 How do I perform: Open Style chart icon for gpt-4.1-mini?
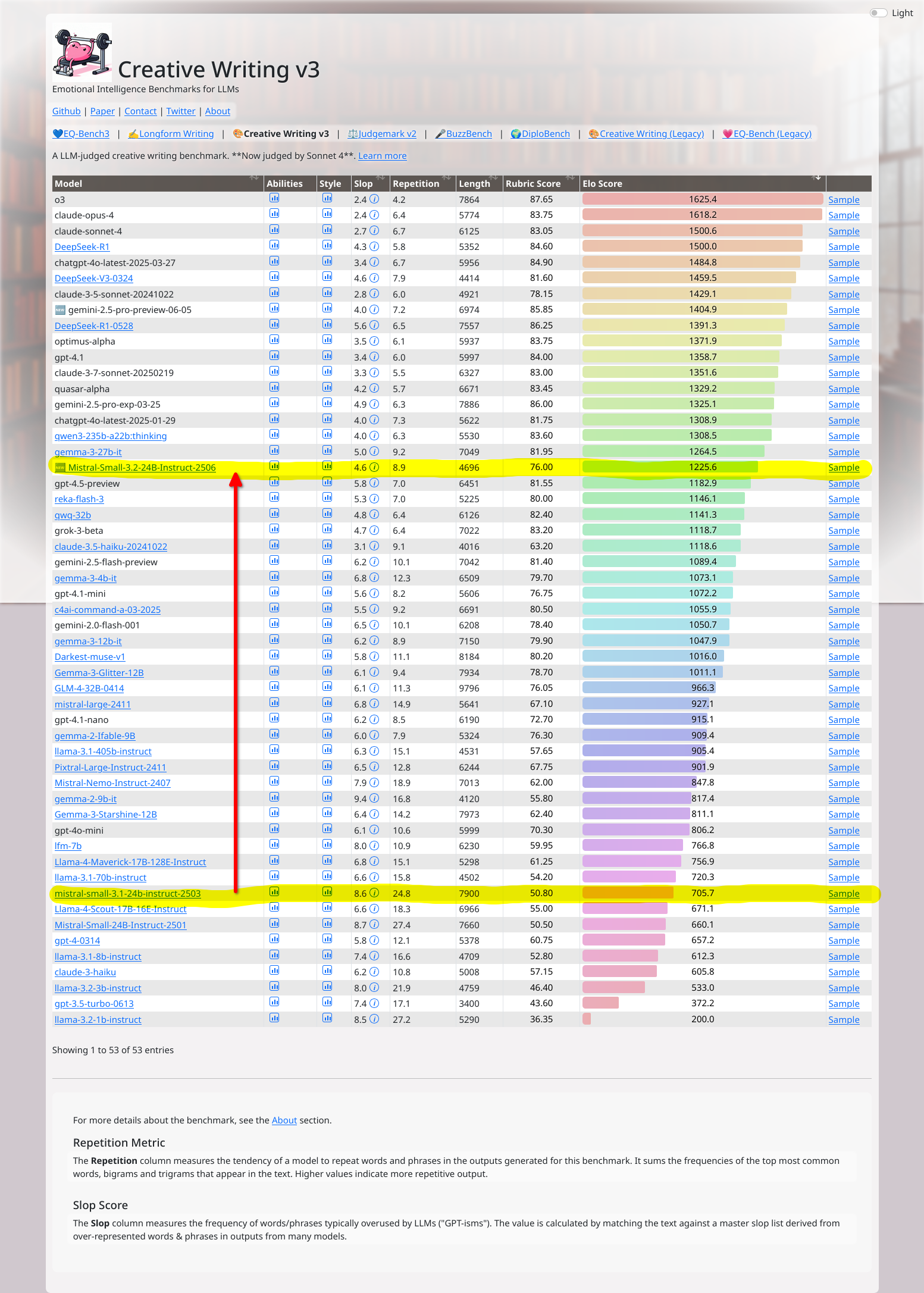tap(327, 592)
